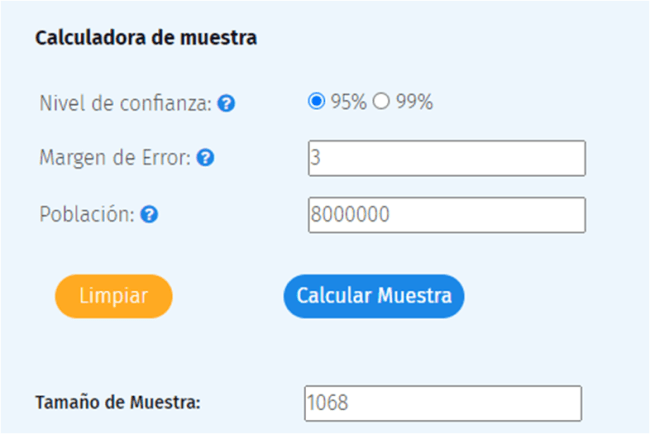This screenshot has height=434, width=650.
Task: Click the Tamaño de Muestra result field
Action: 441,403
